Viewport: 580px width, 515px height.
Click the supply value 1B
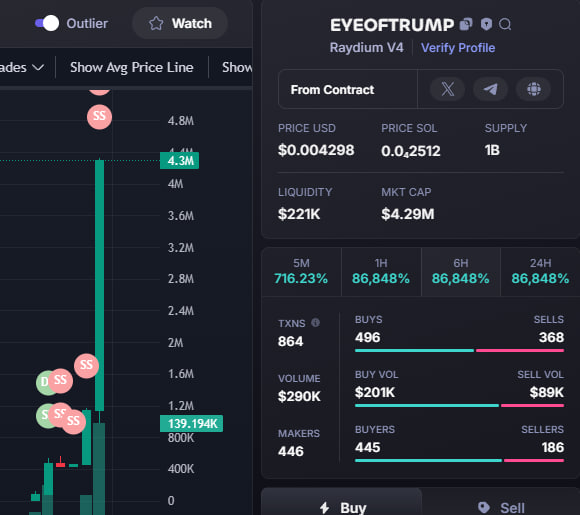pos(492,150)
